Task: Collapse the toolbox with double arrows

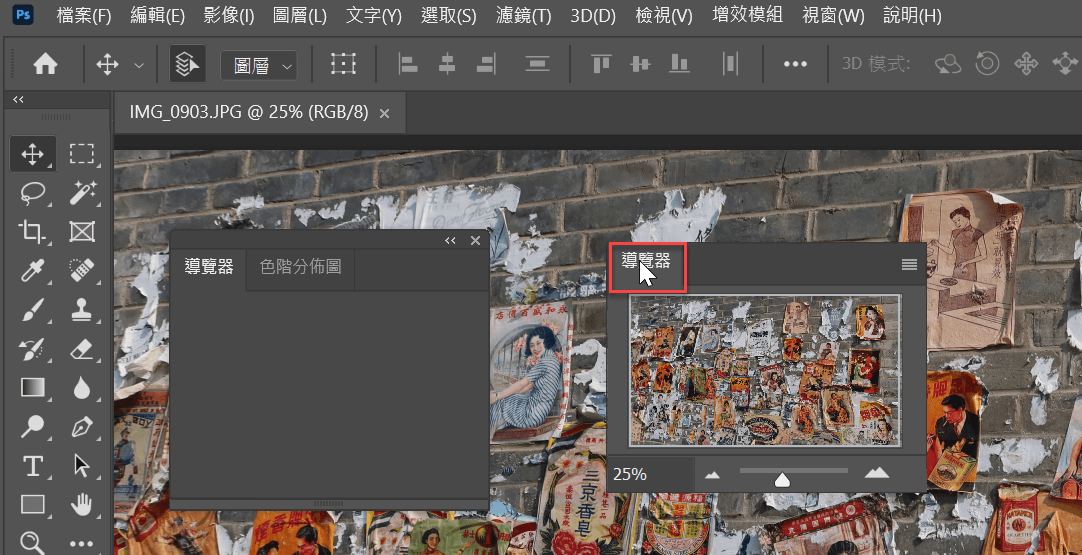Action: coord(19,99)
